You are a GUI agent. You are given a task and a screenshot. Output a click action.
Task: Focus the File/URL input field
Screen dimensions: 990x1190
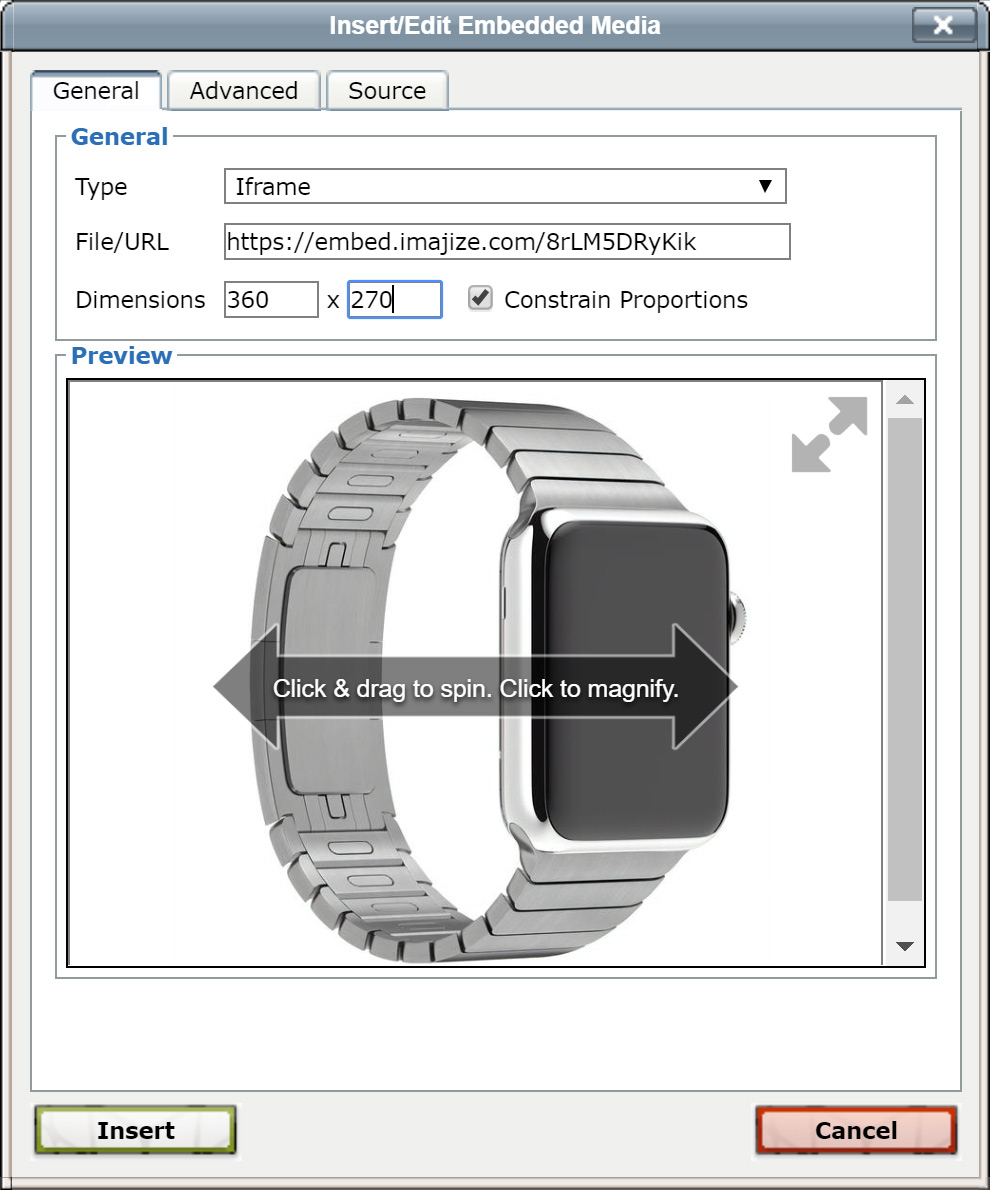[507, 242]
